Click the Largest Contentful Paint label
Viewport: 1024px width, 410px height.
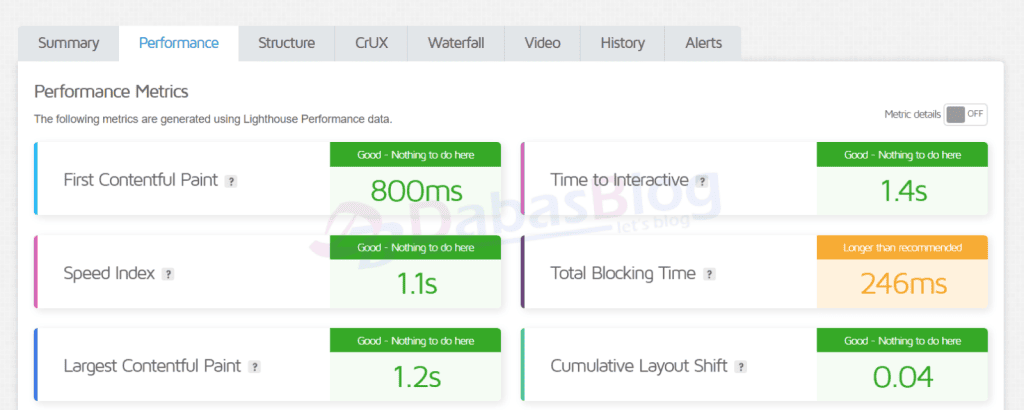click(x=152, y=366)
